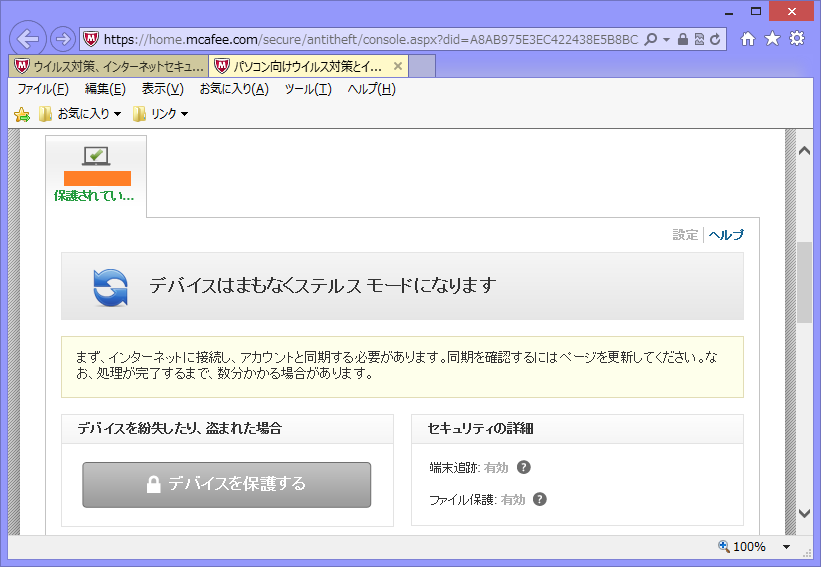The height and width of the screenshot is (567, 821).
Task: Close the active tab with its X
Action: point(398,66)
